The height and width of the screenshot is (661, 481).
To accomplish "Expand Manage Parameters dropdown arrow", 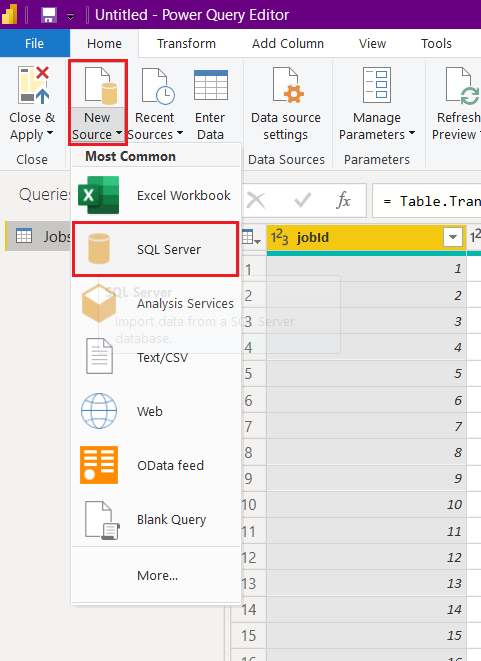I will tap(411, 133).
